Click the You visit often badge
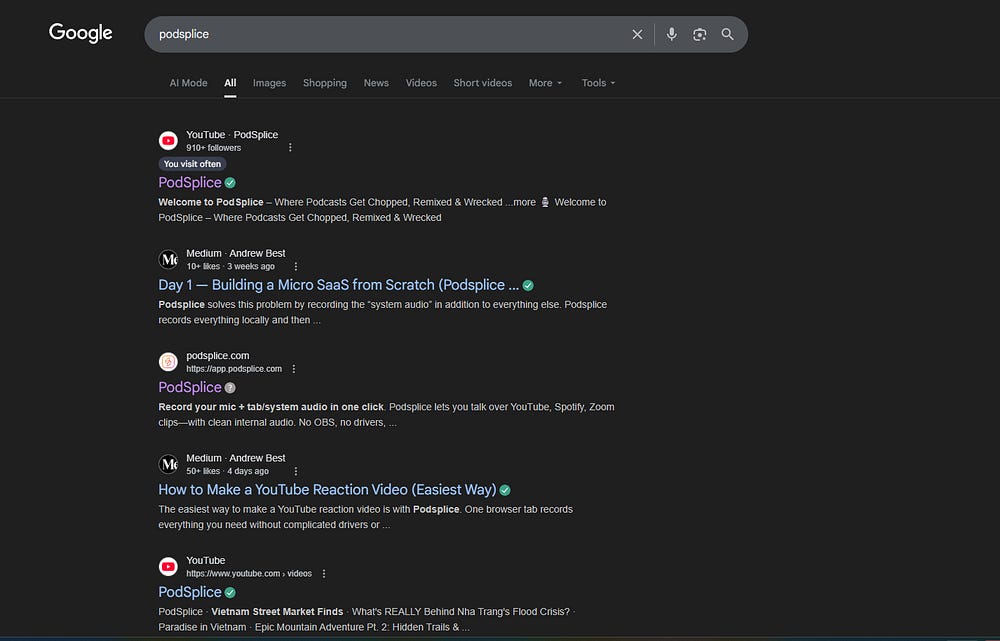The height and width of the screenshot is (641, 1000). pyautogui.click(x=192, y=164)
